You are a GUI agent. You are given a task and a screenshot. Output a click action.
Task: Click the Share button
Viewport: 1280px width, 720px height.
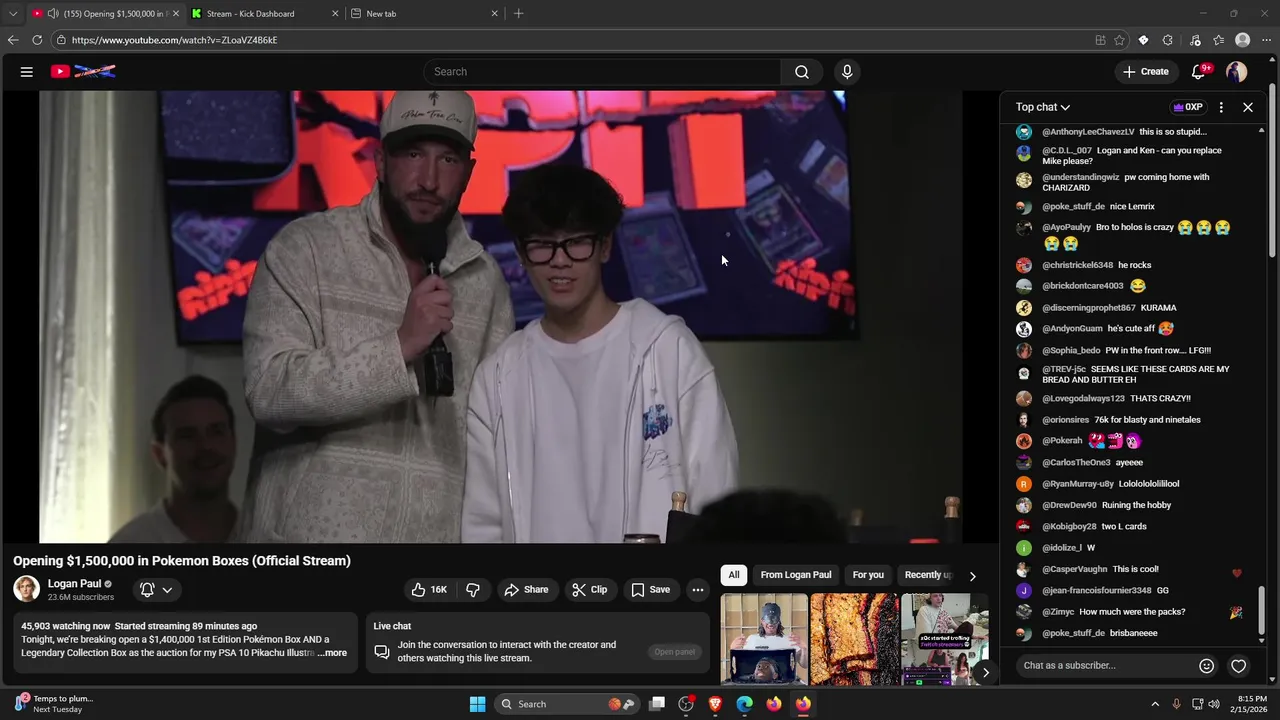tap(526, 590)
